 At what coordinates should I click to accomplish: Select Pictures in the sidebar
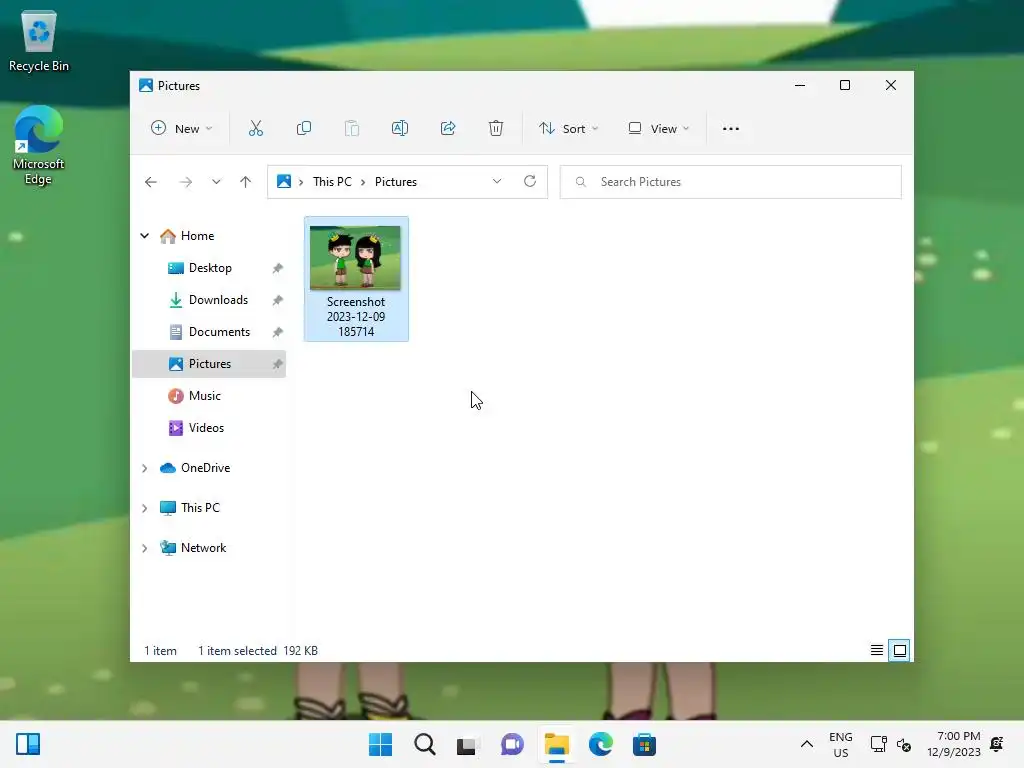210,364
